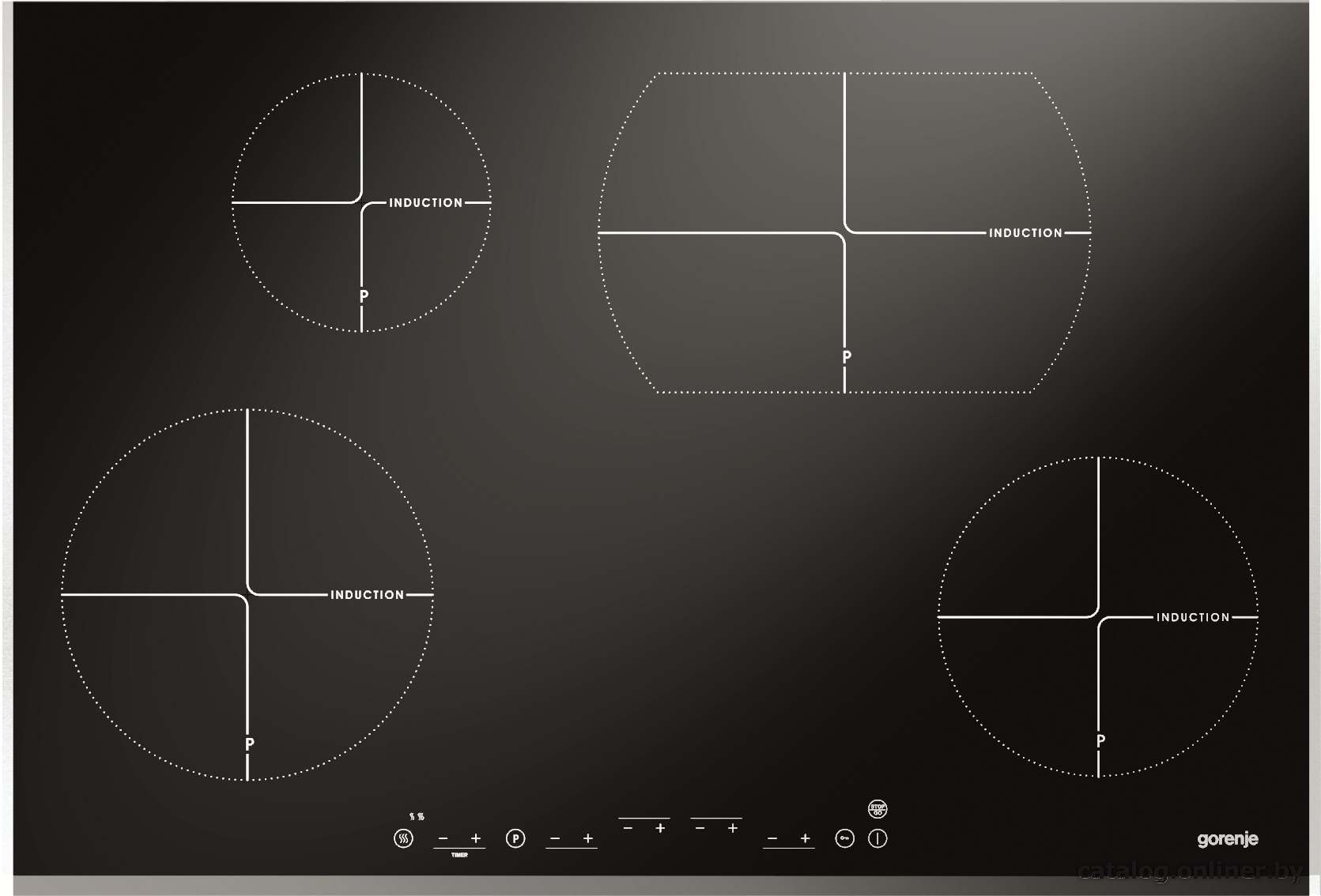Tap plus immediately left of key lock icon

click(x=805, y=838)
